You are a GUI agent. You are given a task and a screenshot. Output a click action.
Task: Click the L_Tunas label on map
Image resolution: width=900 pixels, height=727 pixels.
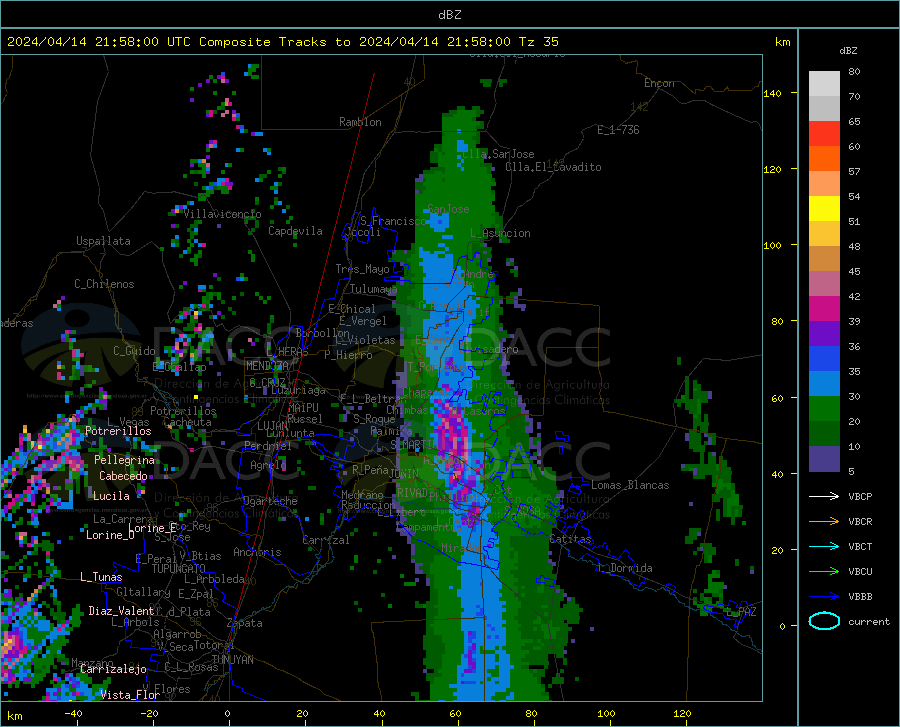coord(101,577)
